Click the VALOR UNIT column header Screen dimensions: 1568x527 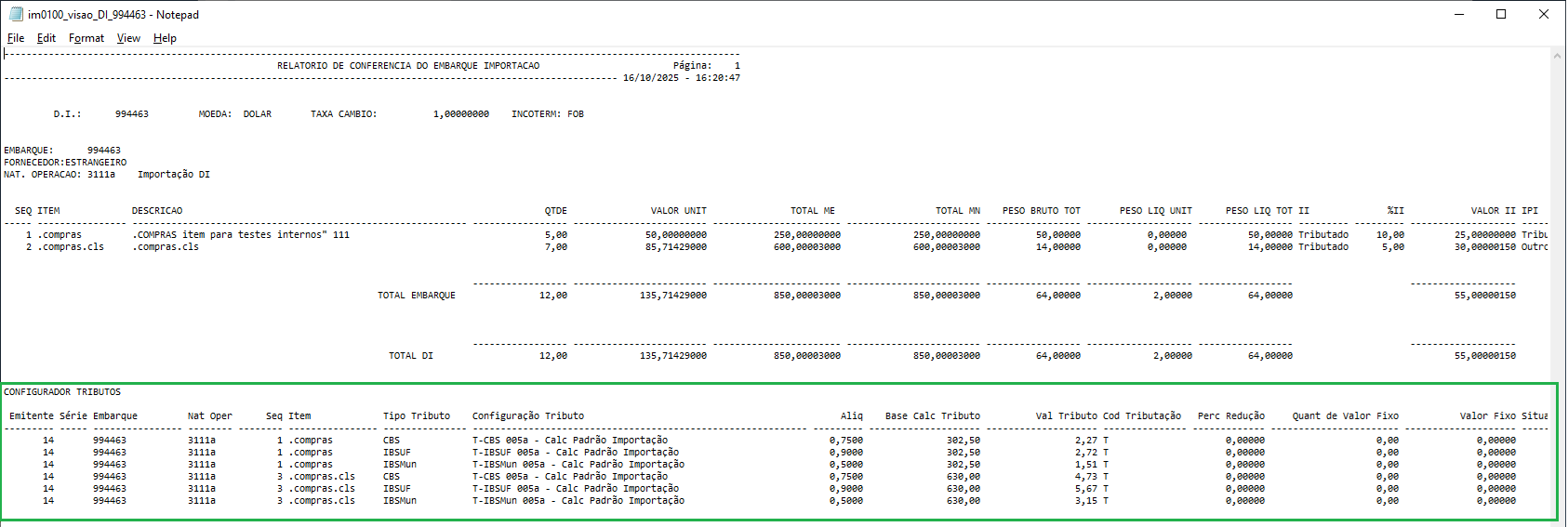pyautogui.click(x=679, y=211)
